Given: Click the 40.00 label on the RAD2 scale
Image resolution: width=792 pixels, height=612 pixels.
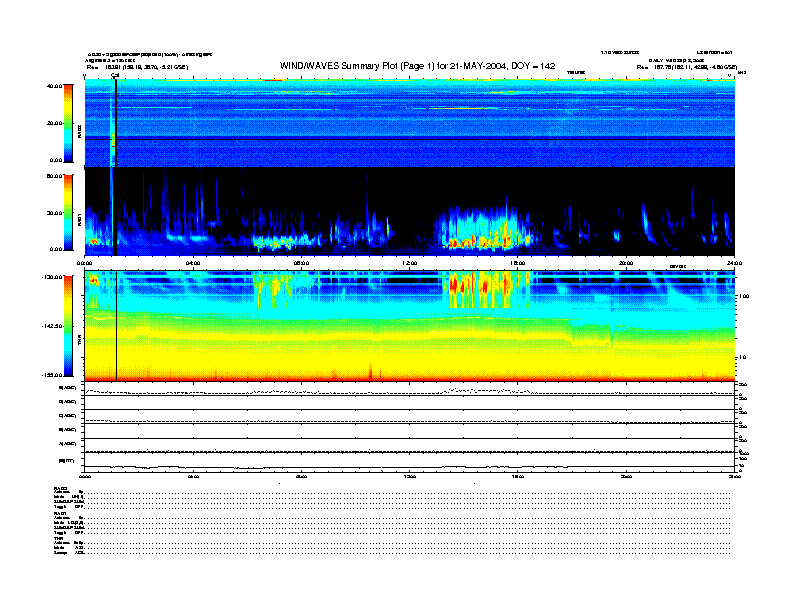Looking at the screenshot, I should click(x=55, y=86).
